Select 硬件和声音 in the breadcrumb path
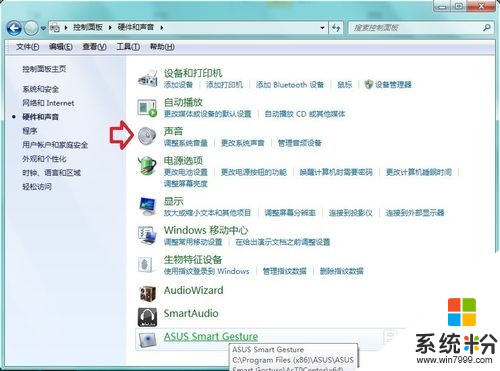The width and height of the screenshot is (500, 371). (136, 27)
